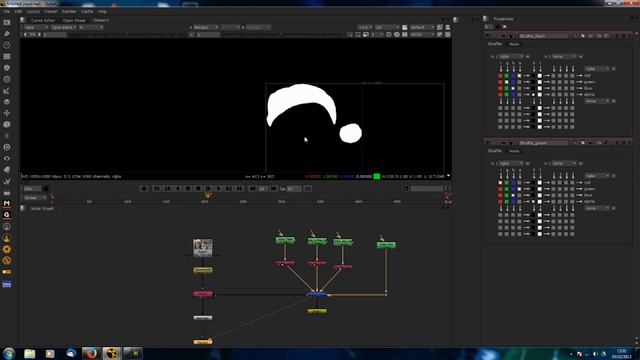Toggle Shuffle_hair red output alpha-source box
This screenshot has width=640, height=360.
520,76
